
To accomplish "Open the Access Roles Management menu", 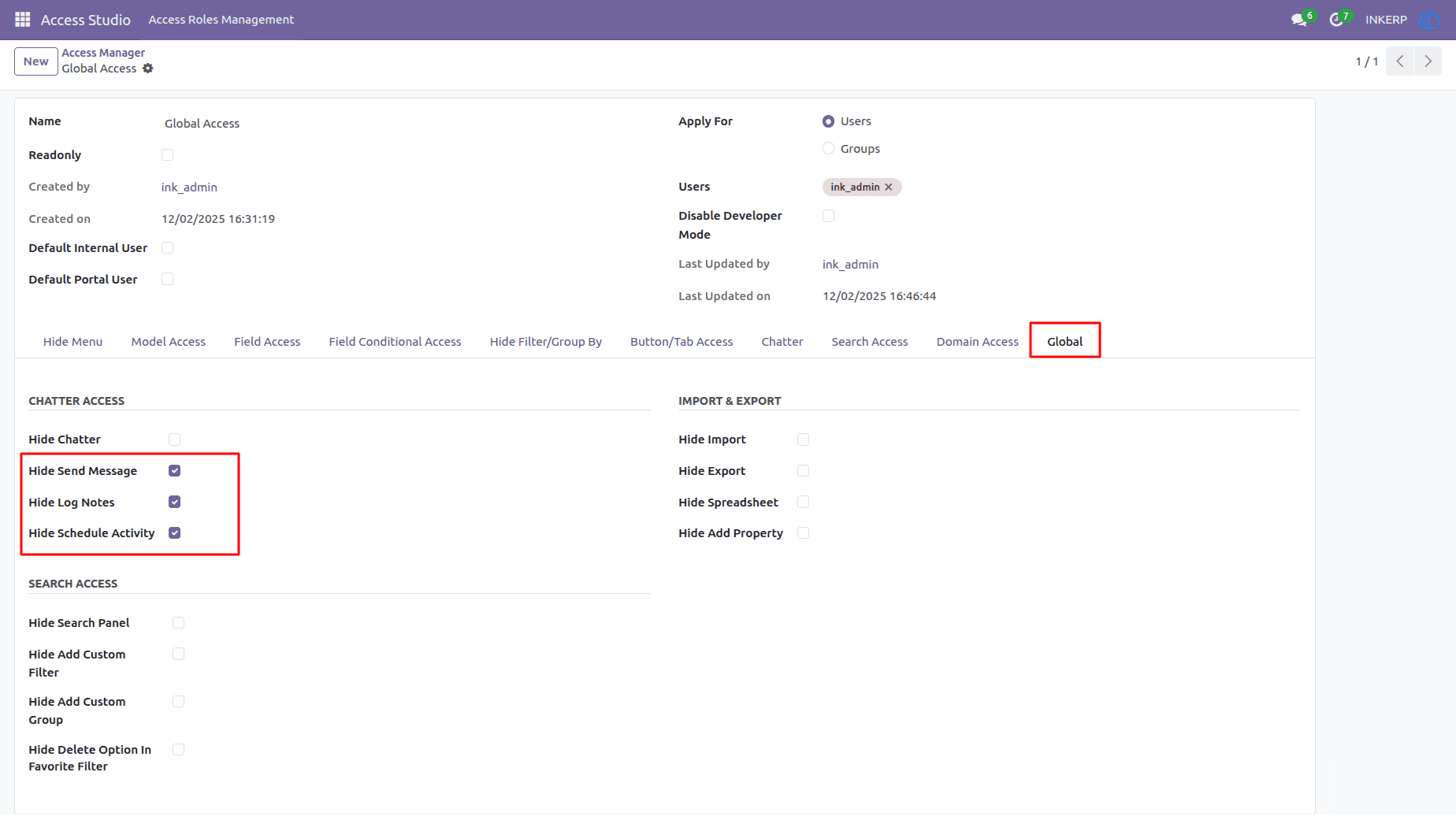I will click(221, 20).
